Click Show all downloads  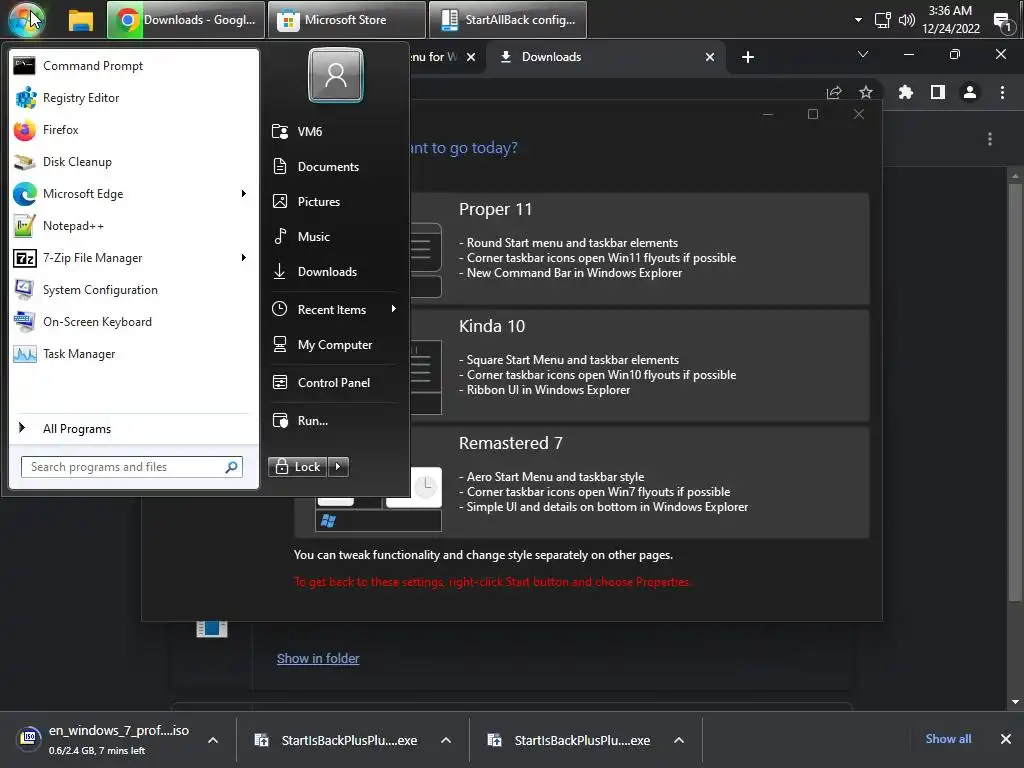click(948, 739)
